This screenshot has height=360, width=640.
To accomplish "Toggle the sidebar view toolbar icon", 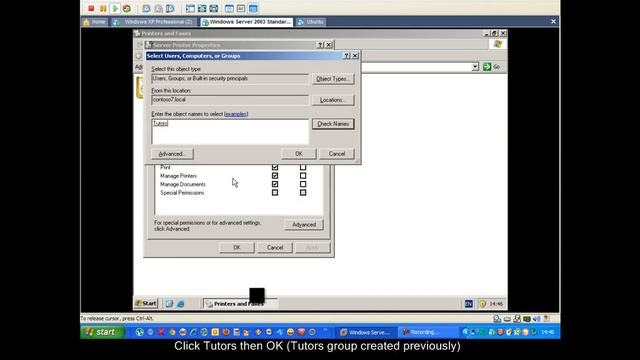I will tap(190, 8).
